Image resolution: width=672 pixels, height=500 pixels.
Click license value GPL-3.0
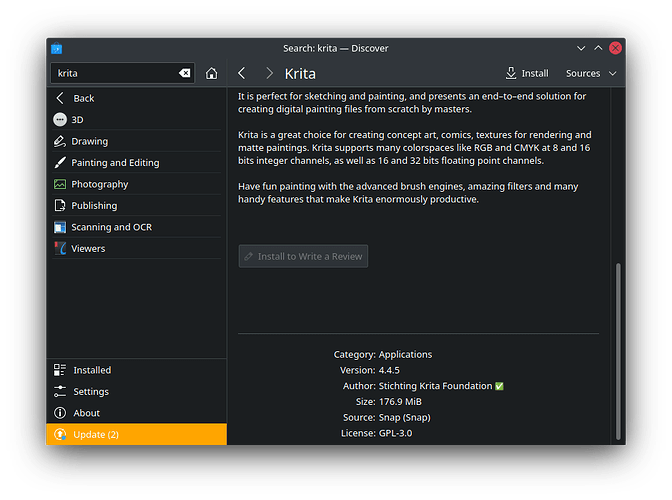(395, 433)
